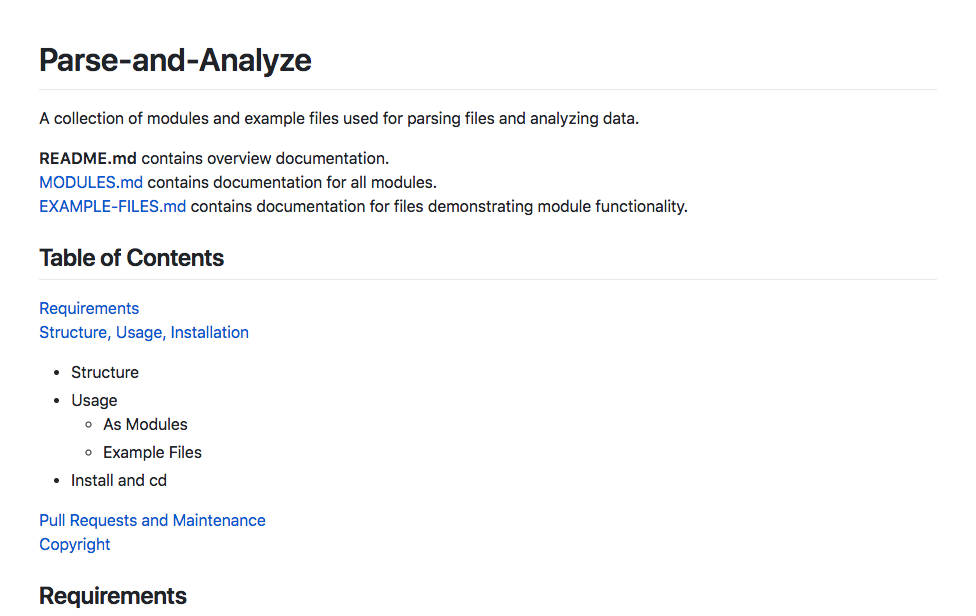
Task: Click the Table of Contents heading
Action: [x=131, y=258]
